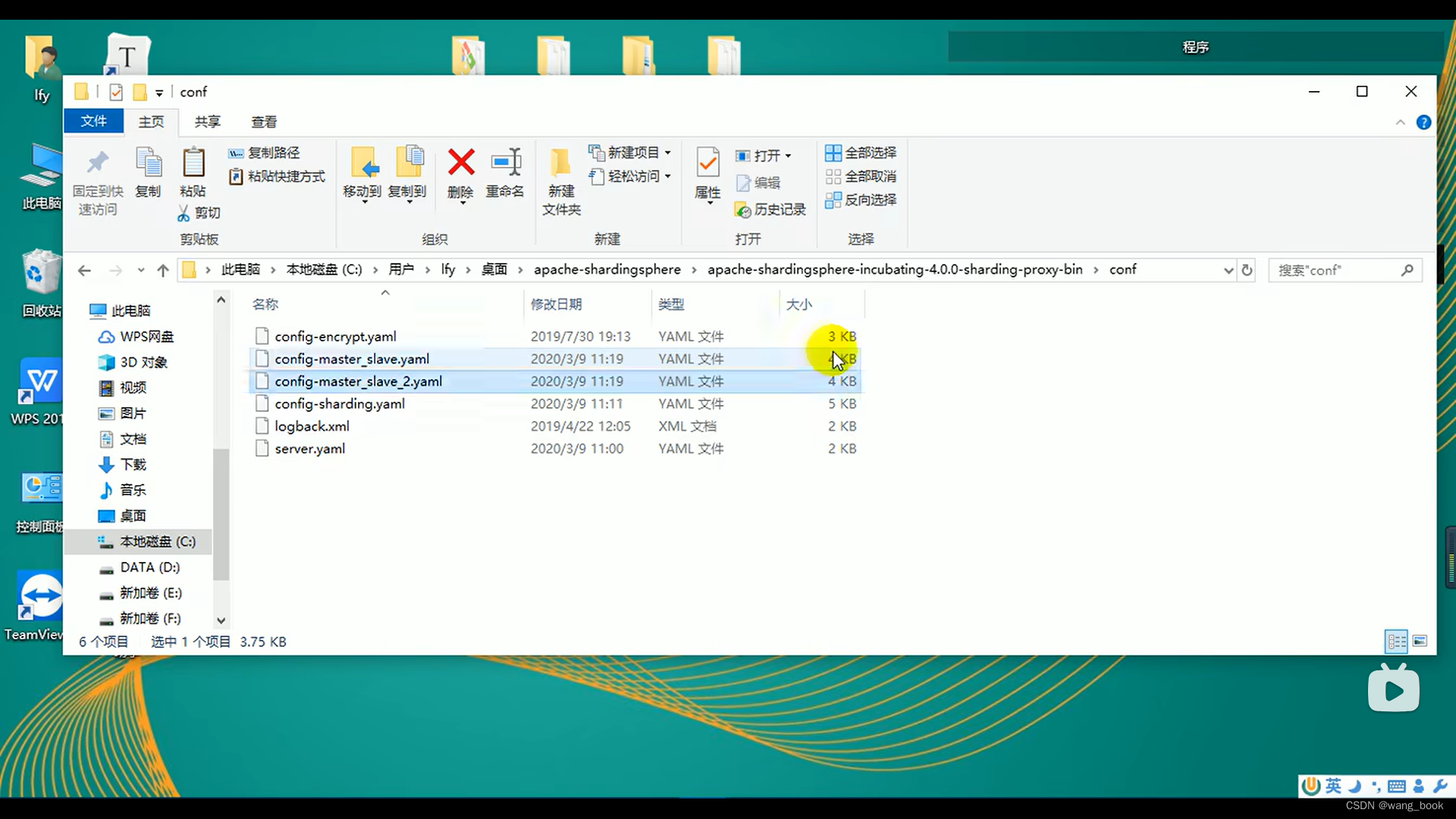This screenshot has width=1456, height=819.
Task: Click the Copy to icon
Action: point(409,163)
